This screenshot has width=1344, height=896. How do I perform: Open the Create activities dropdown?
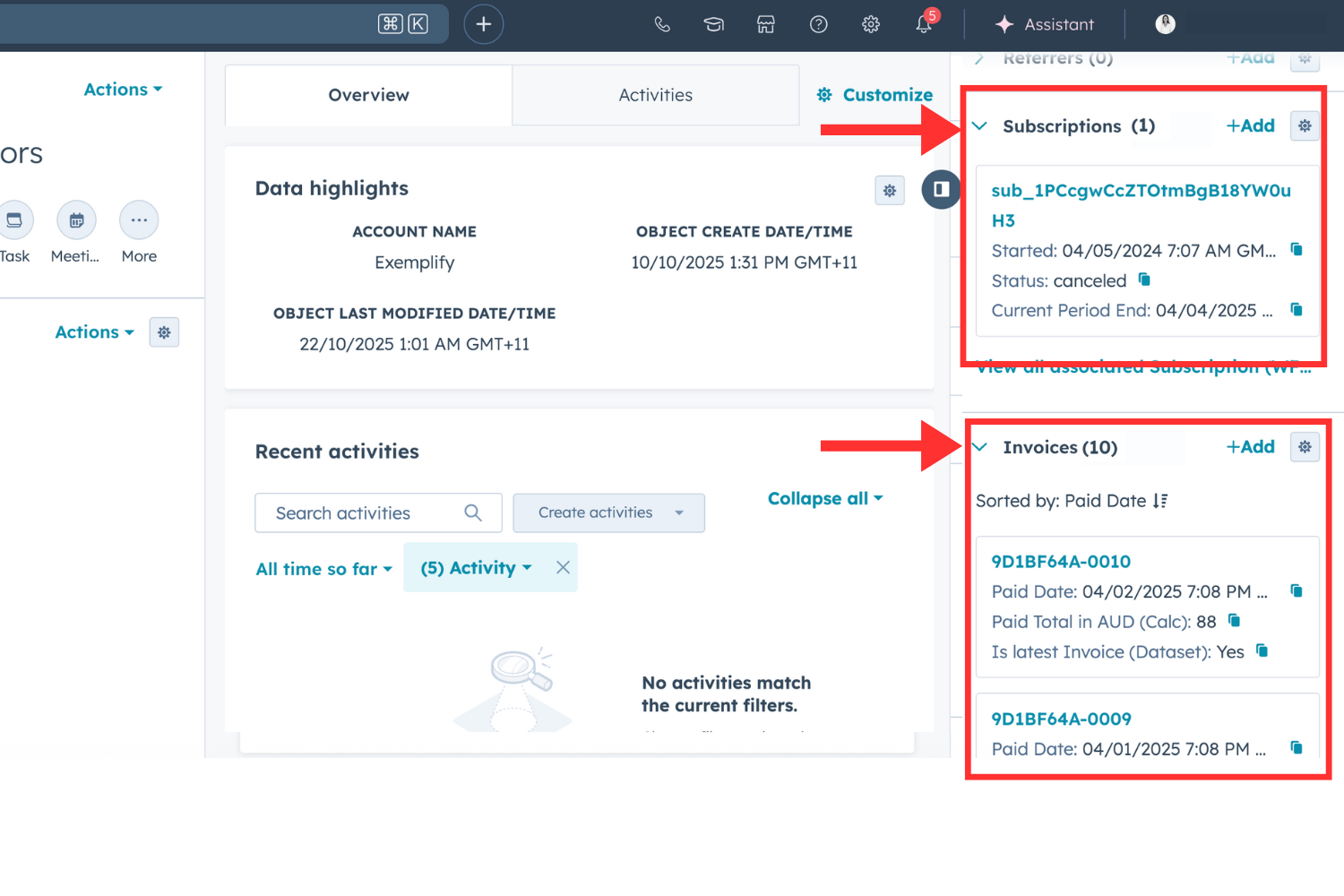pyautogui.click(x=608, y=513)
